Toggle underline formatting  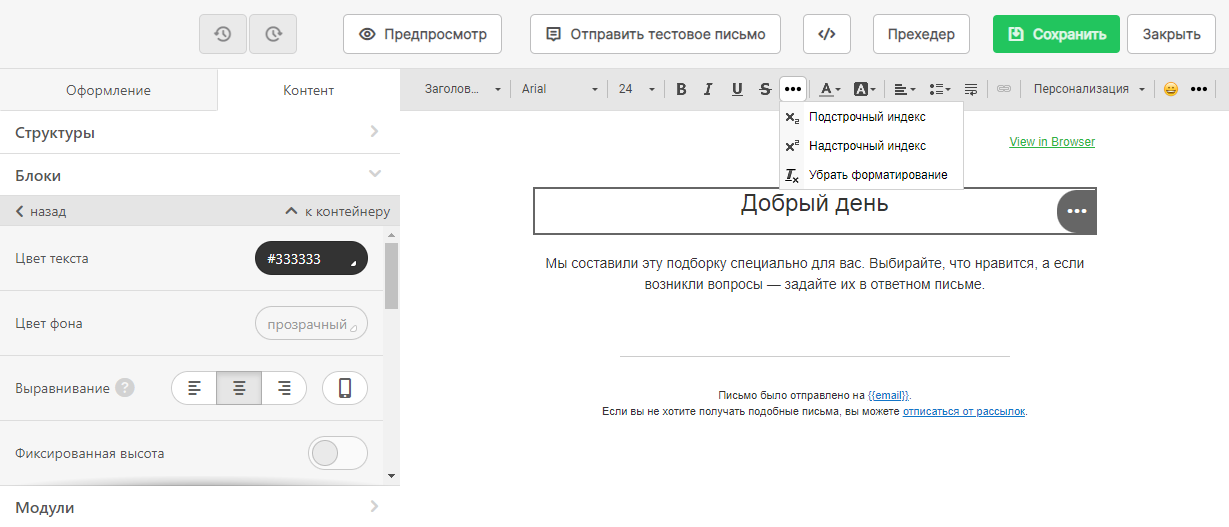(x=737, y=89)
